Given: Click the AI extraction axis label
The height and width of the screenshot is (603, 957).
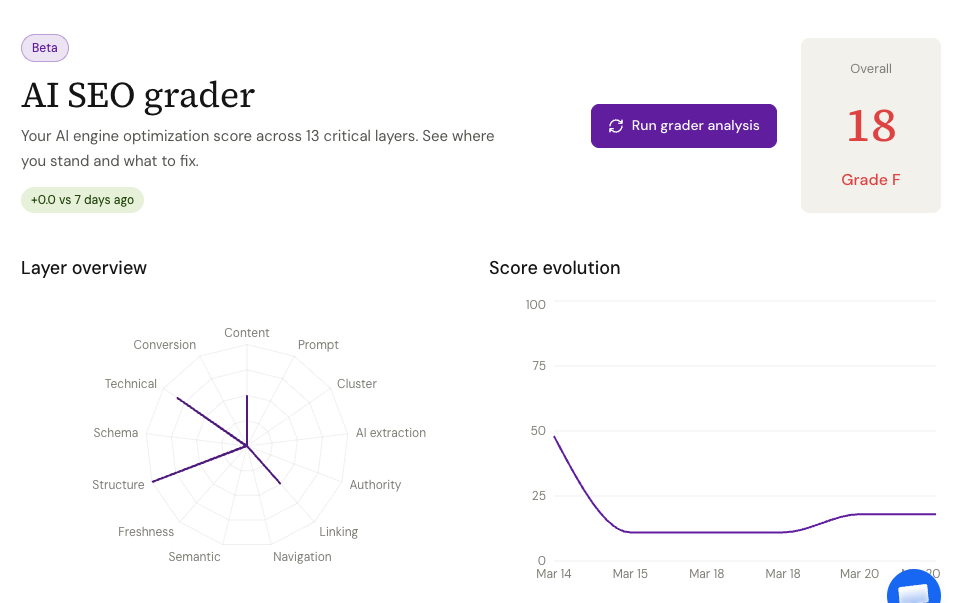Looking at the screenshot, I should coord(390,433).
